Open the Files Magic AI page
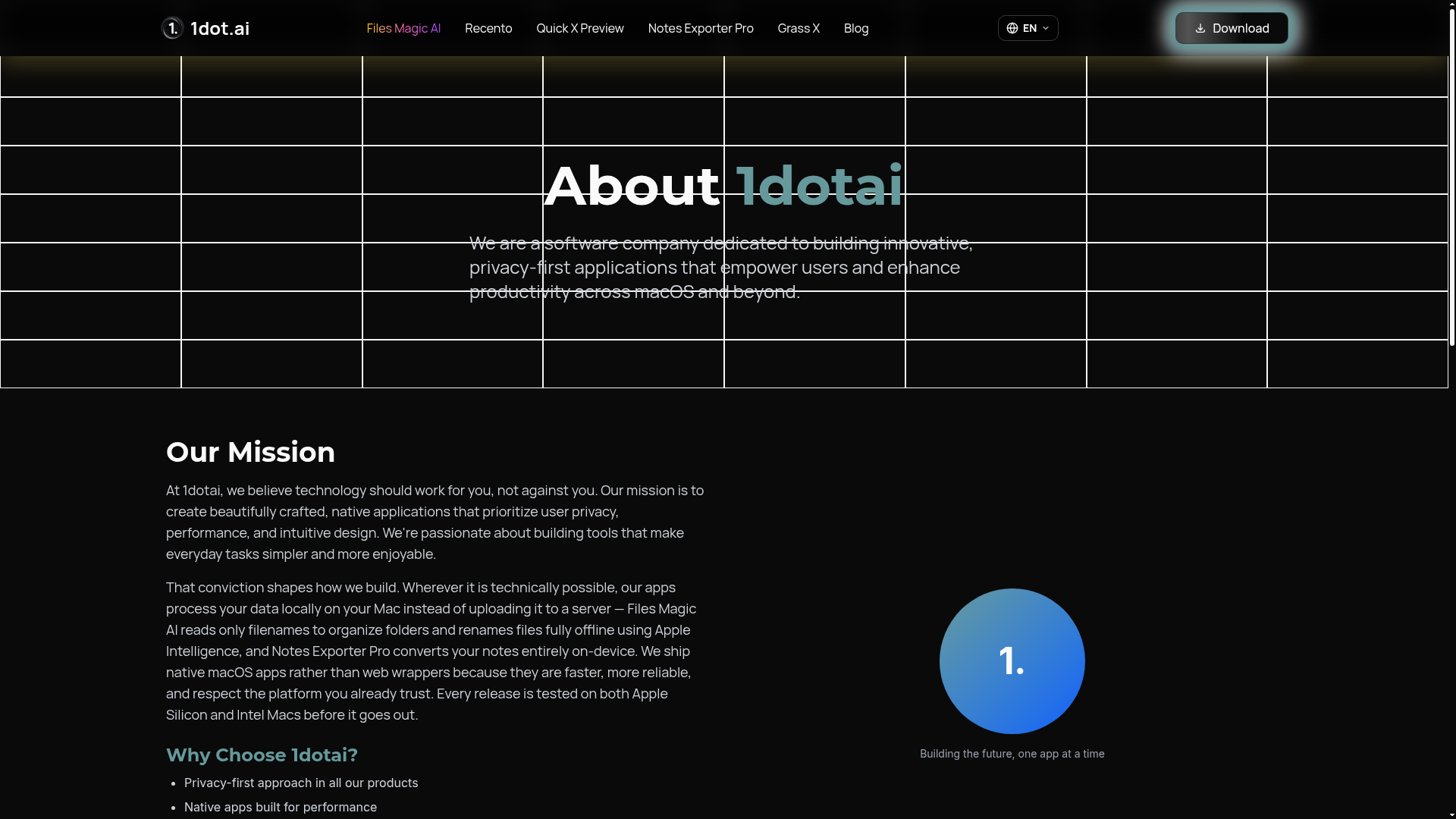 click(x=403, y=28)
